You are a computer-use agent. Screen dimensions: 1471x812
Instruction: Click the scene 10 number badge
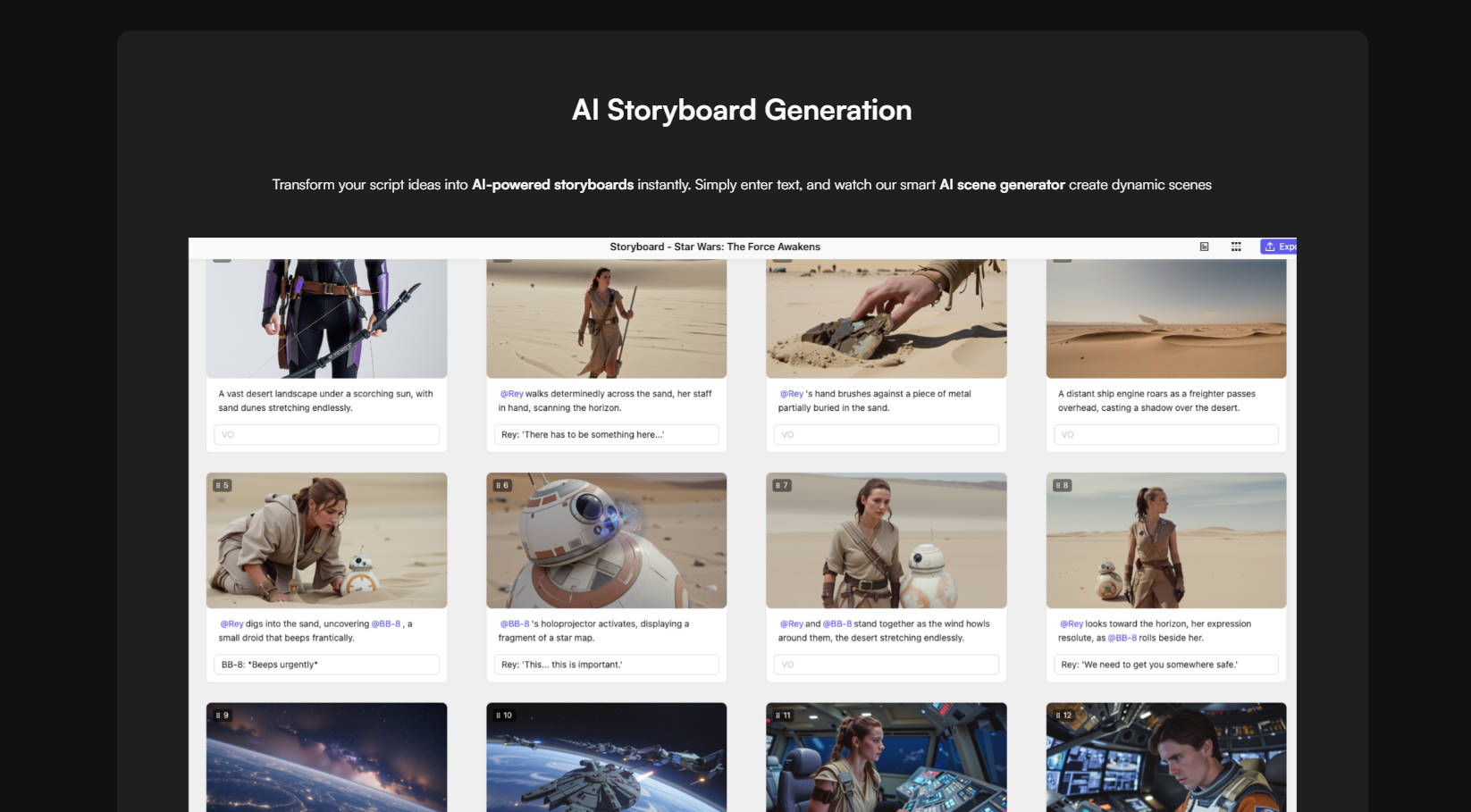point(504,715)
